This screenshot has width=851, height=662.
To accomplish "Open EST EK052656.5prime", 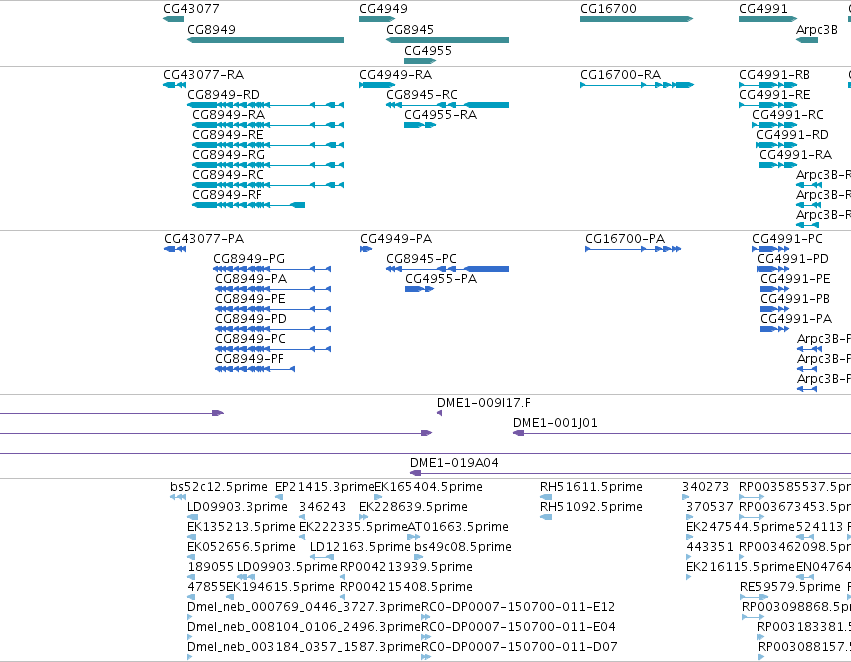I will 241,547.
